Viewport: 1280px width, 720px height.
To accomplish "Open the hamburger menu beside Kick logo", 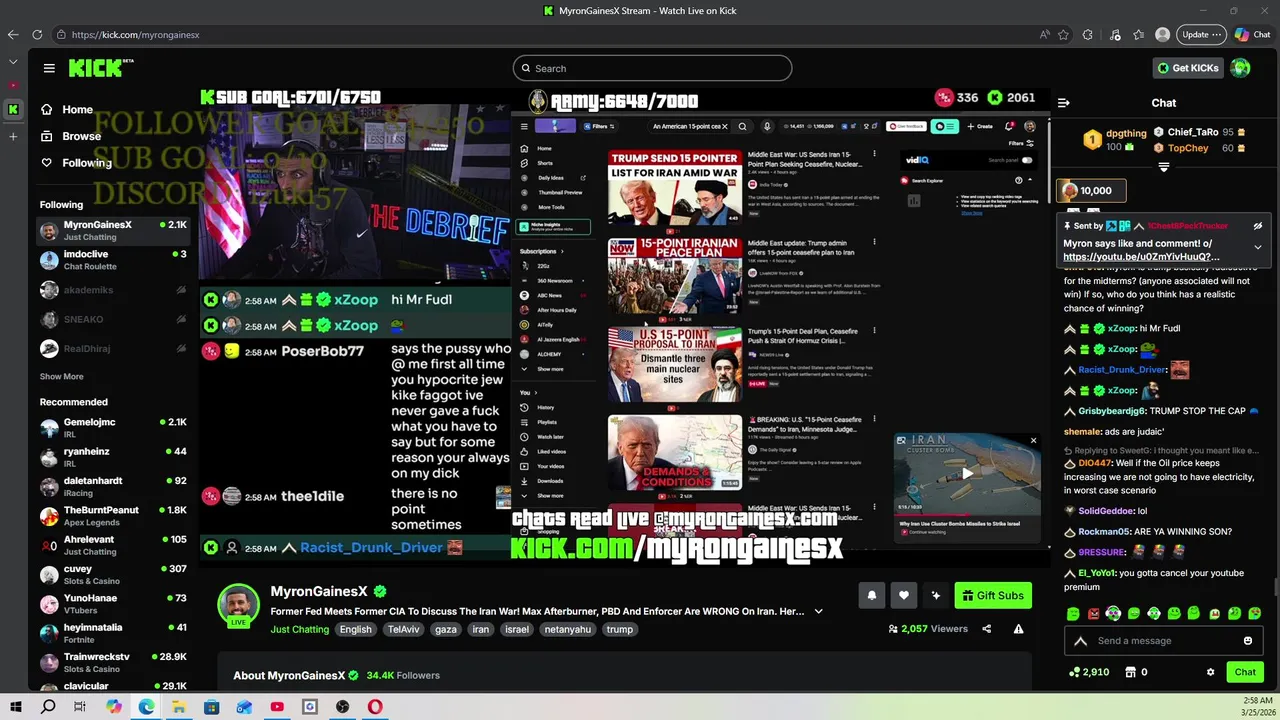I will tap(49, 68).
